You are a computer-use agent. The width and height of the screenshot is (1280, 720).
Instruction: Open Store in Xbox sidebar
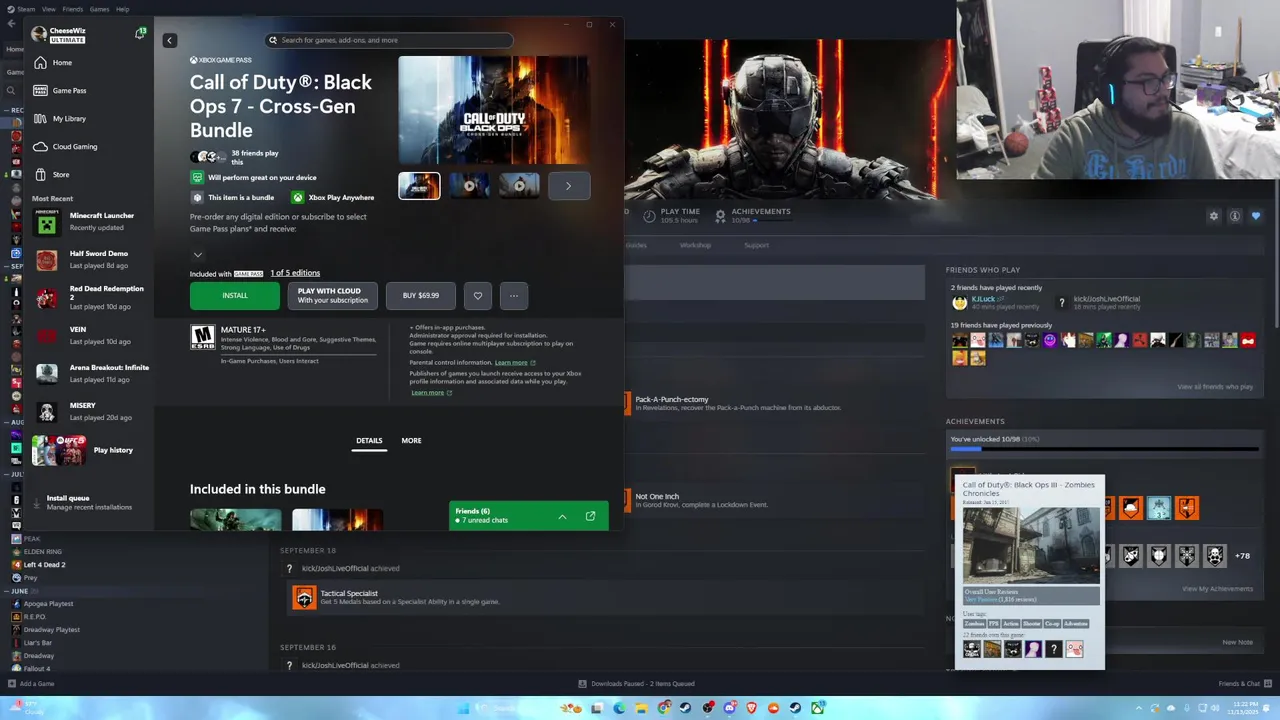click(61, 174)
